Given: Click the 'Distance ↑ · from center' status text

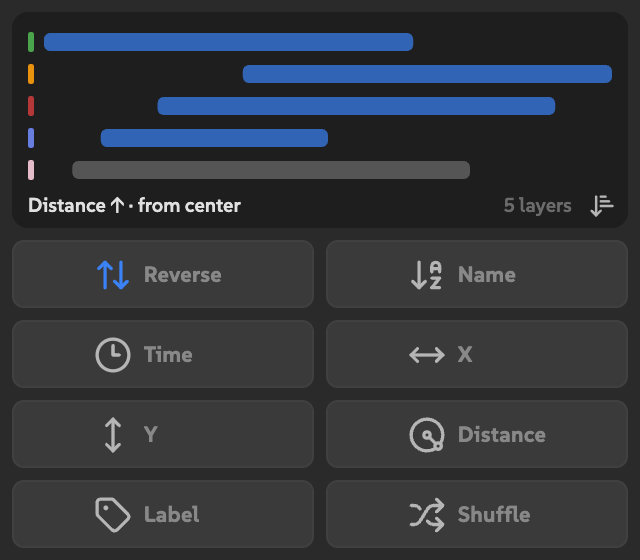Looking at the screenshot, I should (x=134, y=205).
